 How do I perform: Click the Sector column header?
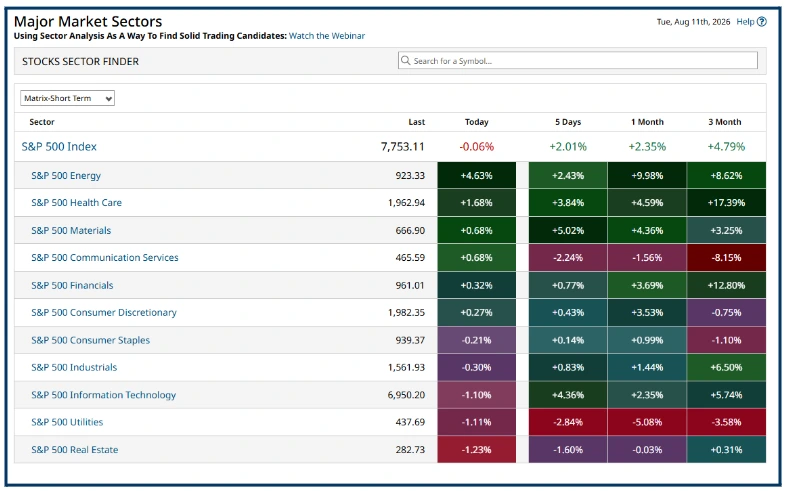(x=42, y=122)
